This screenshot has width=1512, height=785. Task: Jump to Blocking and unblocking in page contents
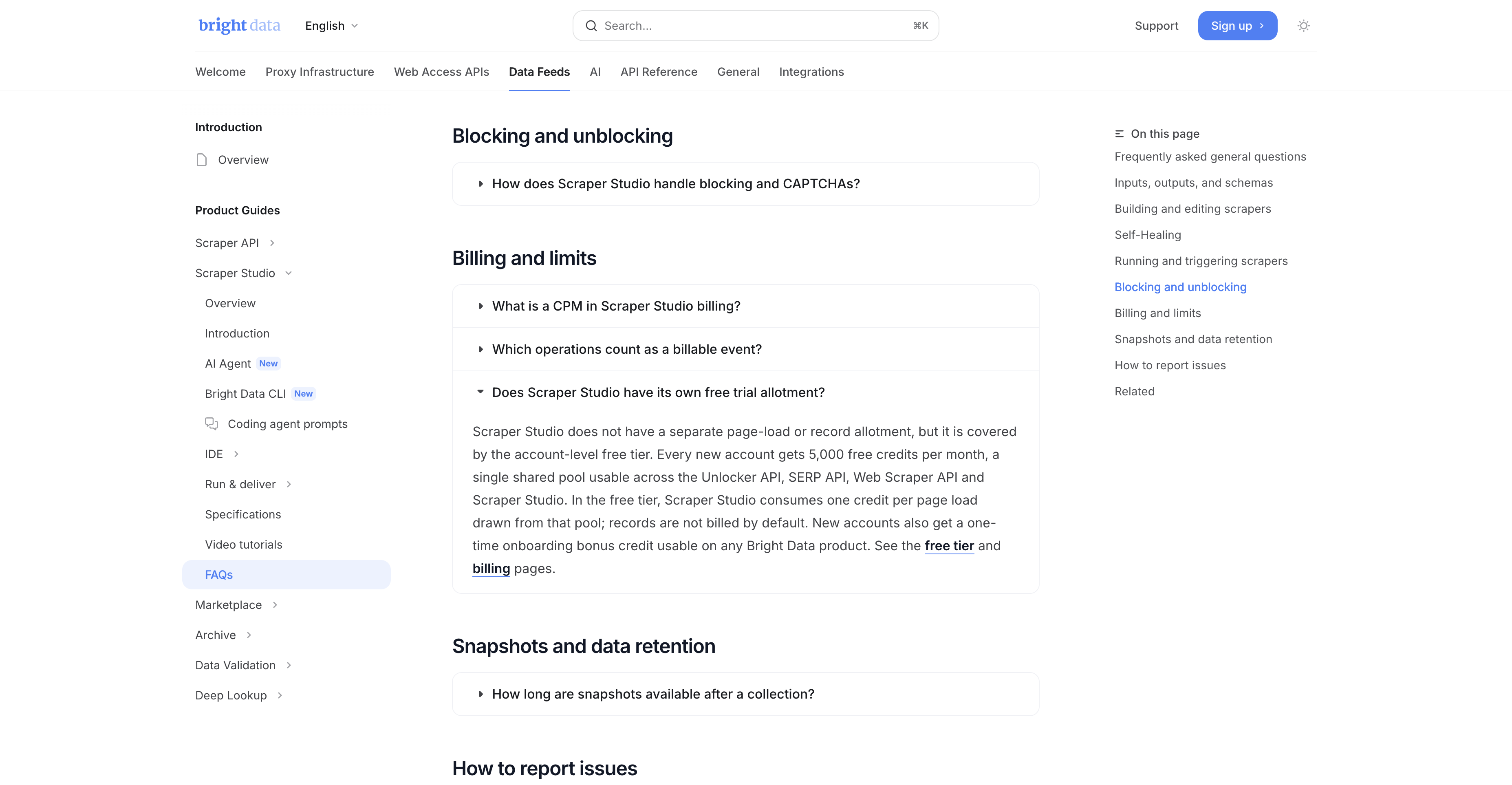click(1180, 287)
